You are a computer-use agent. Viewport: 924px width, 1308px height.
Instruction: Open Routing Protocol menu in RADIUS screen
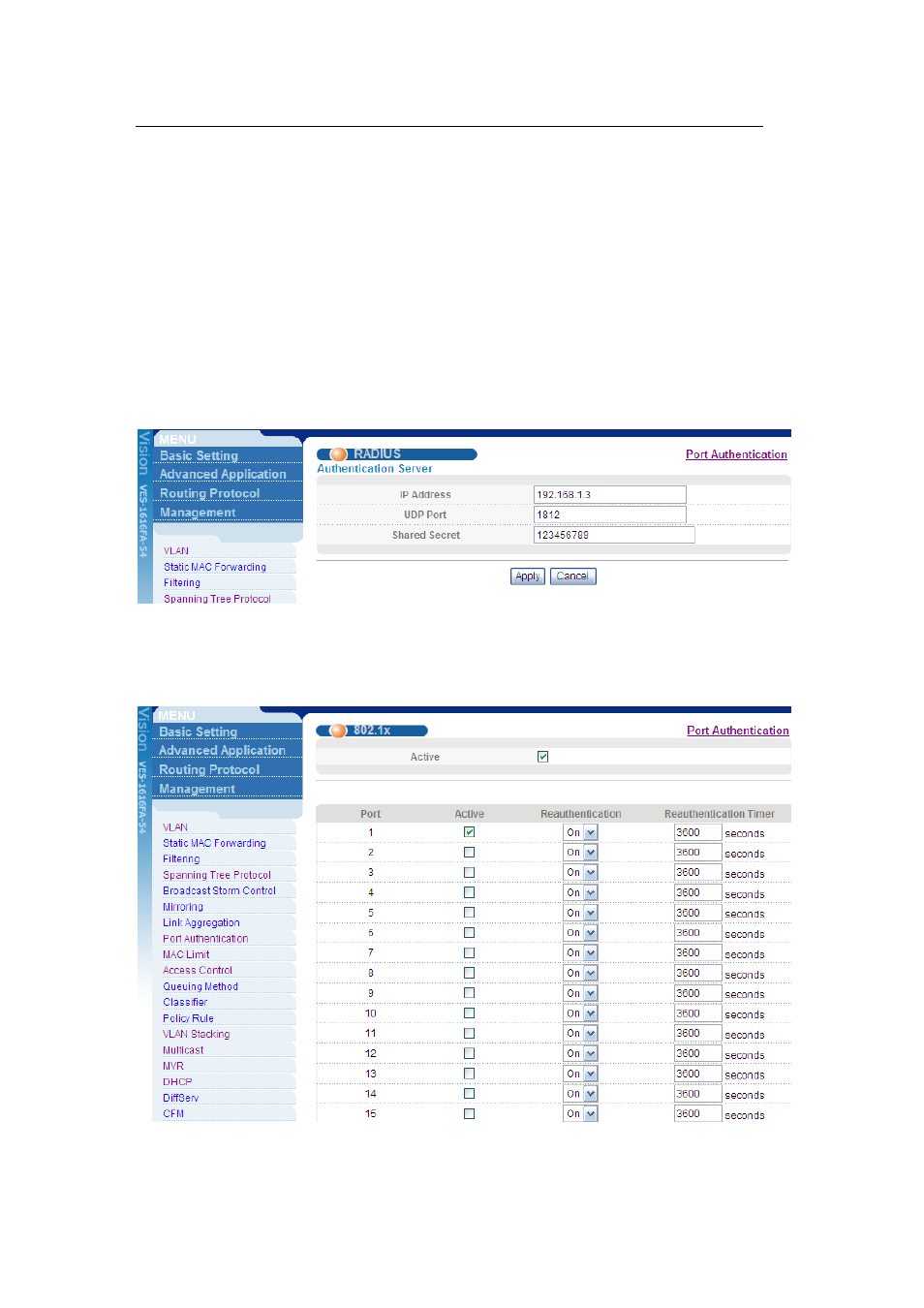pyautogui.click(x=209, y=493)
